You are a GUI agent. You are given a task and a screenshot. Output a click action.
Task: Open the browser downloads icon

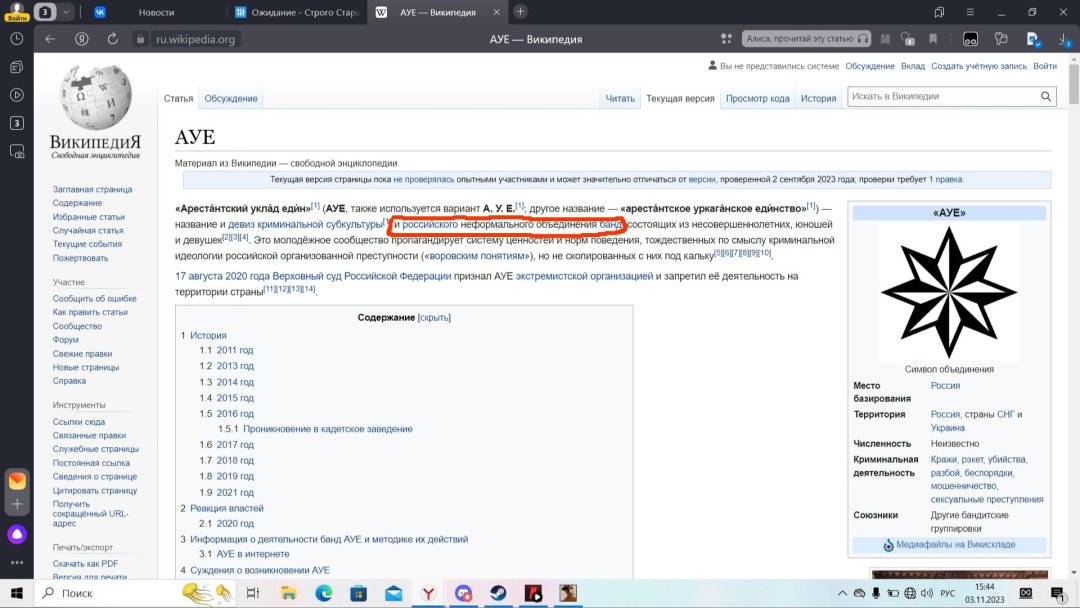pos(1064,39)
